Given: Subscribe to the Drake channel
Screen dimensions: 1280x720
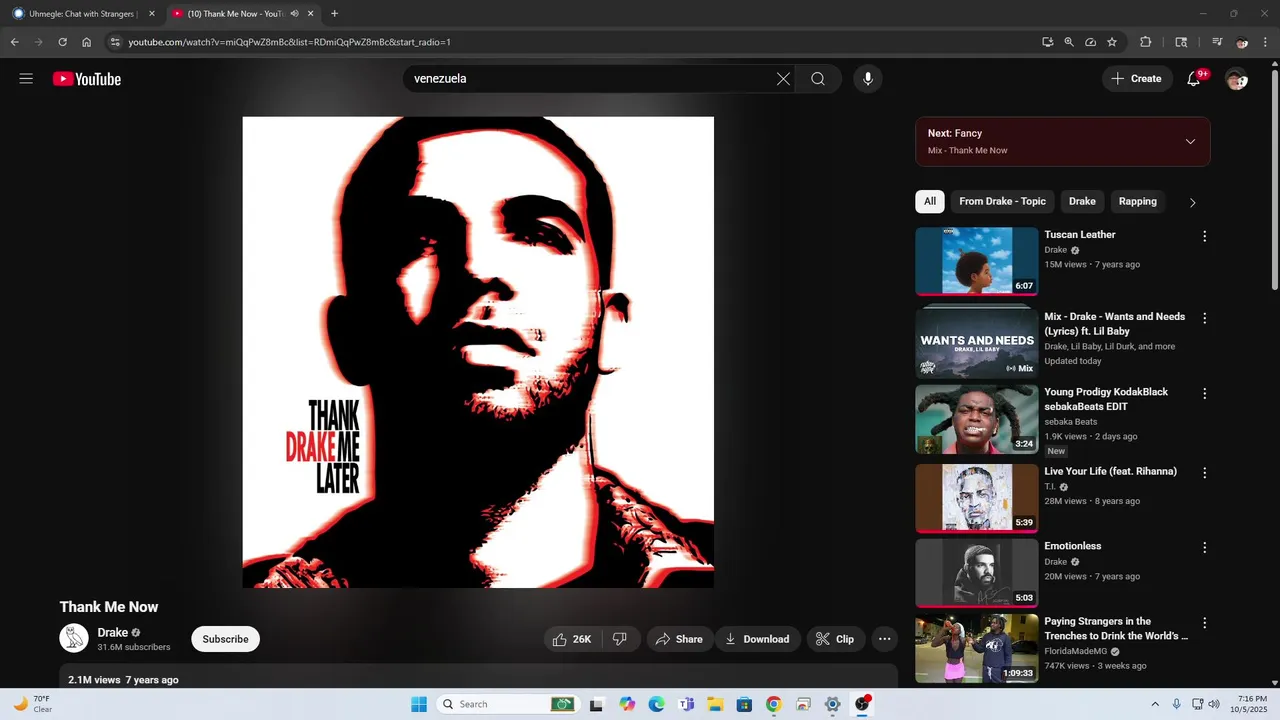Looking at the screenshot, I should 225,639.
